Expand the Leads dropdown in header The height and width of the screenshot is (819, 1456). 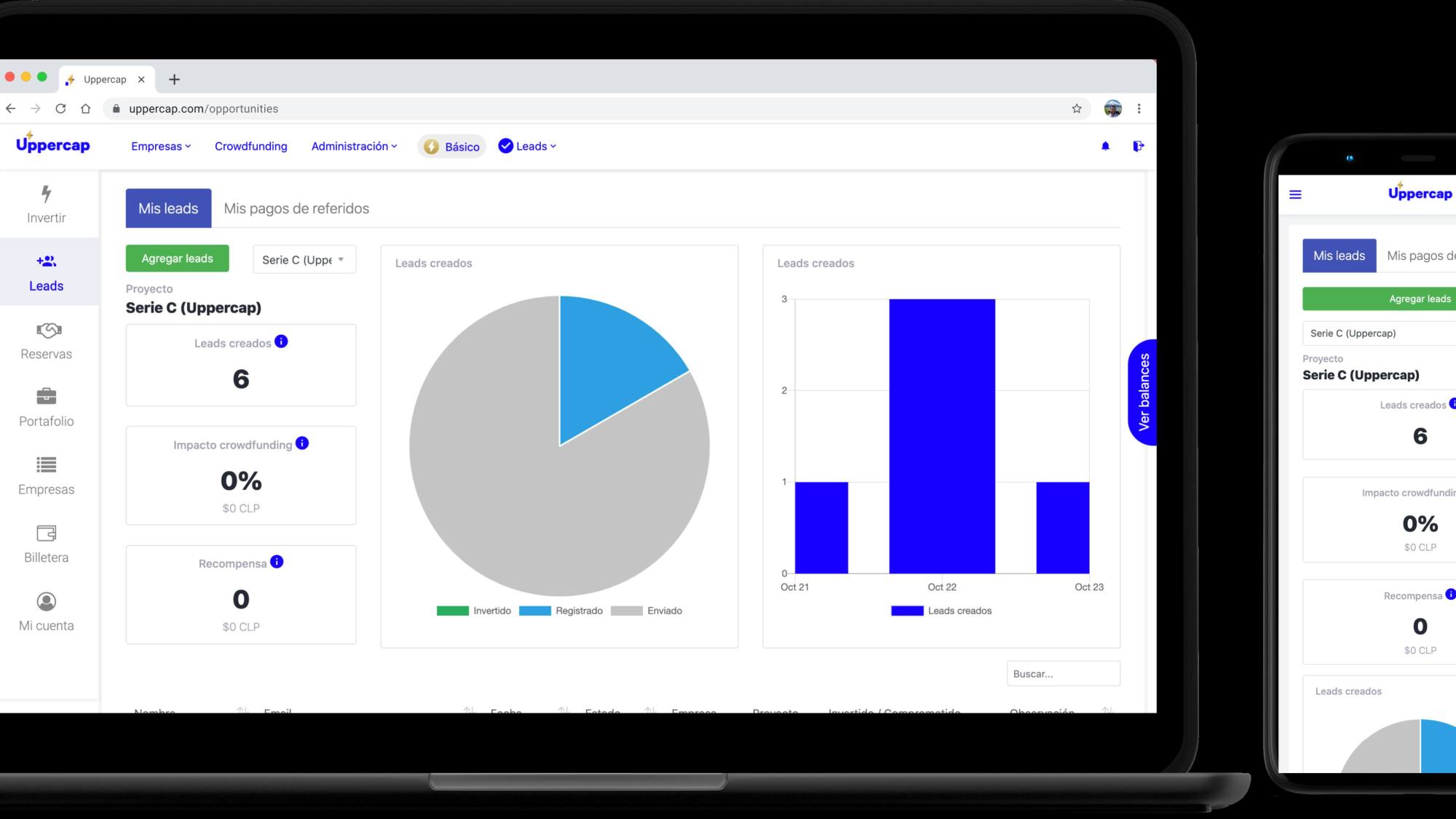[x=528, y=146]
